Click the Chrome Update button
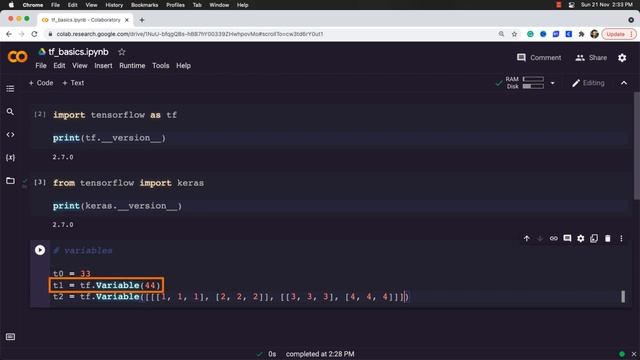The height and width of the screenshot is (360, 640). (619, 34)
